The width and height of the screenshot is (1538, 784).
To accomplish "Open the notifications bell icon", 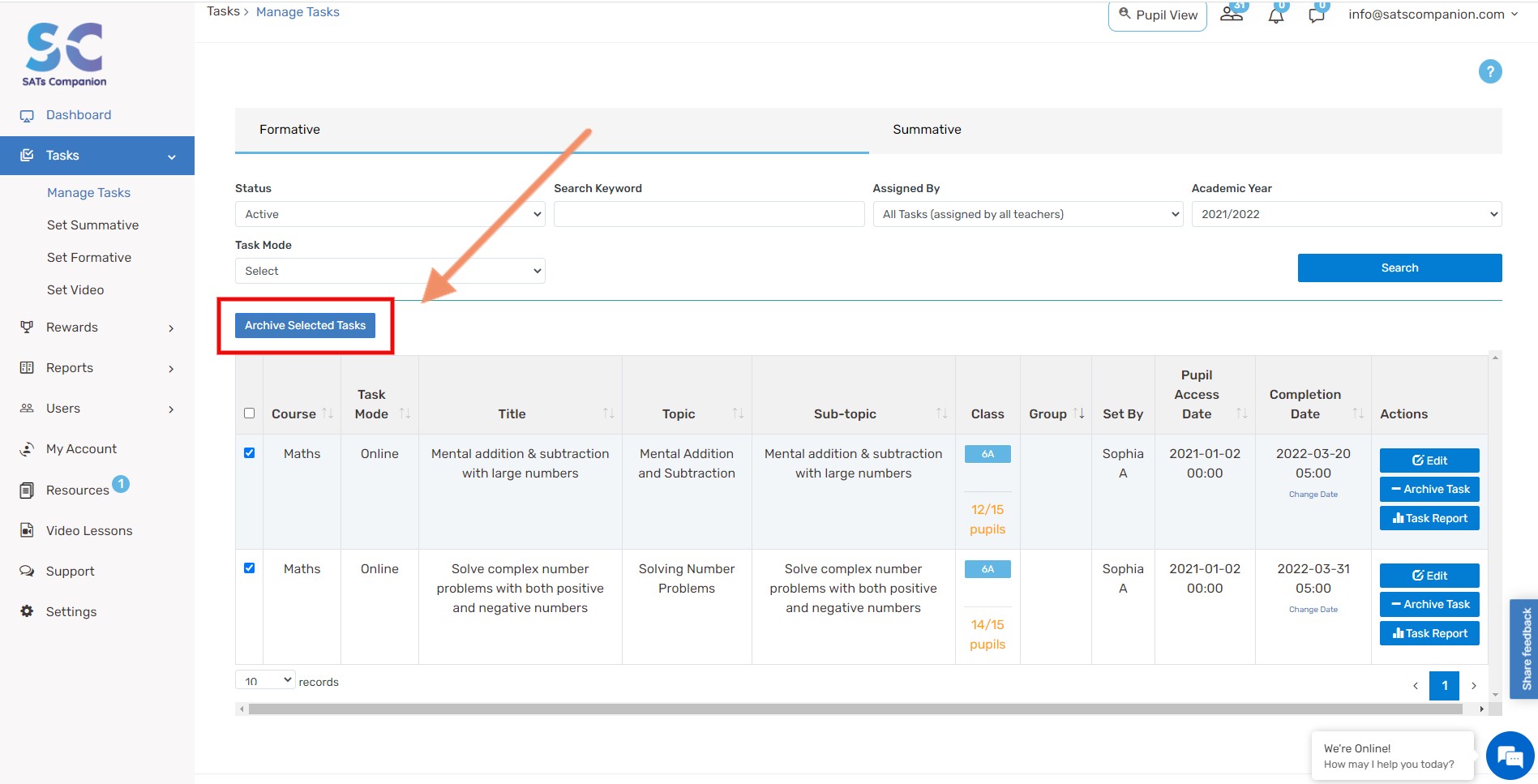I will [1276, 15].
